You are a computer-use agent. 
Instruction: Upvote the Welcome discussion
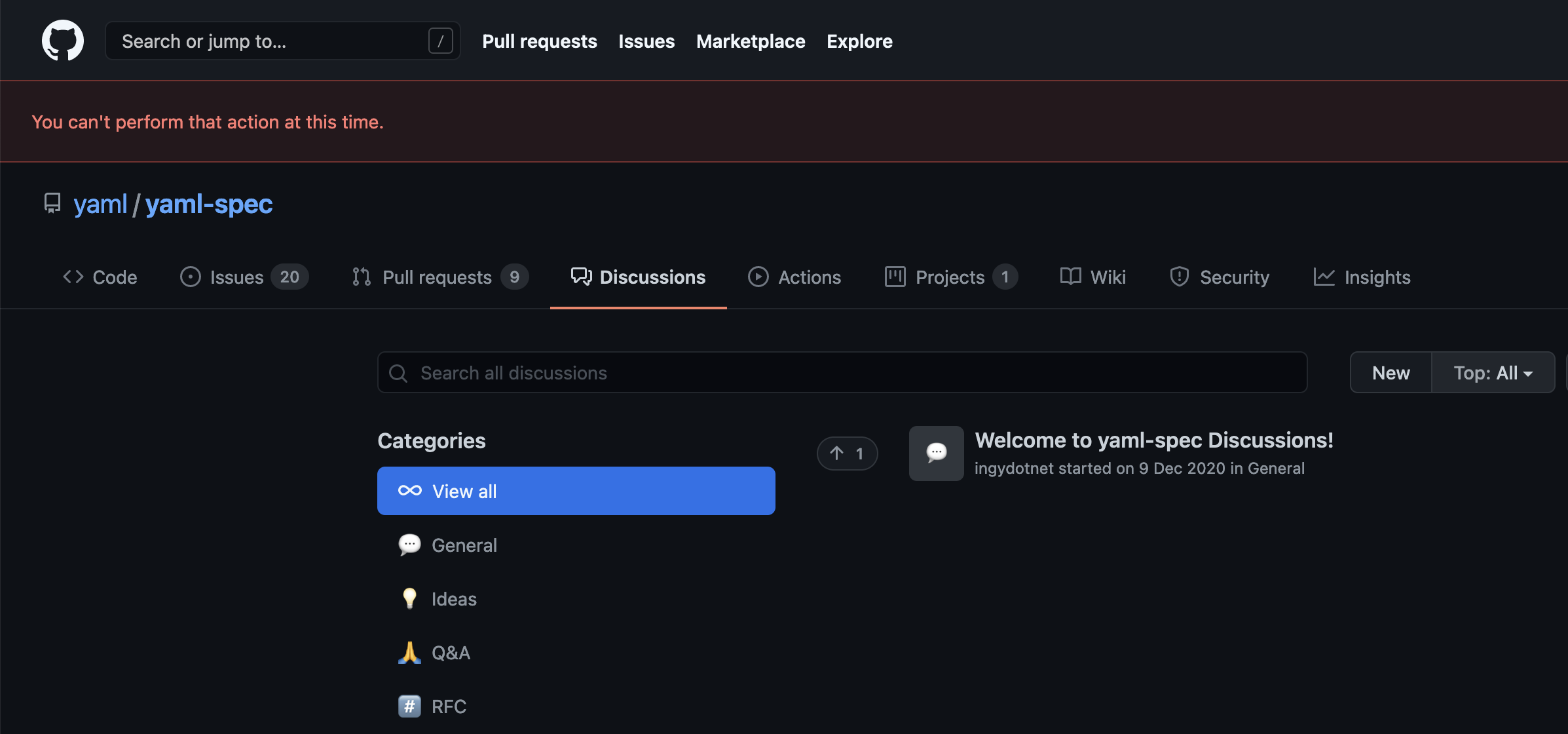point(847,453)
